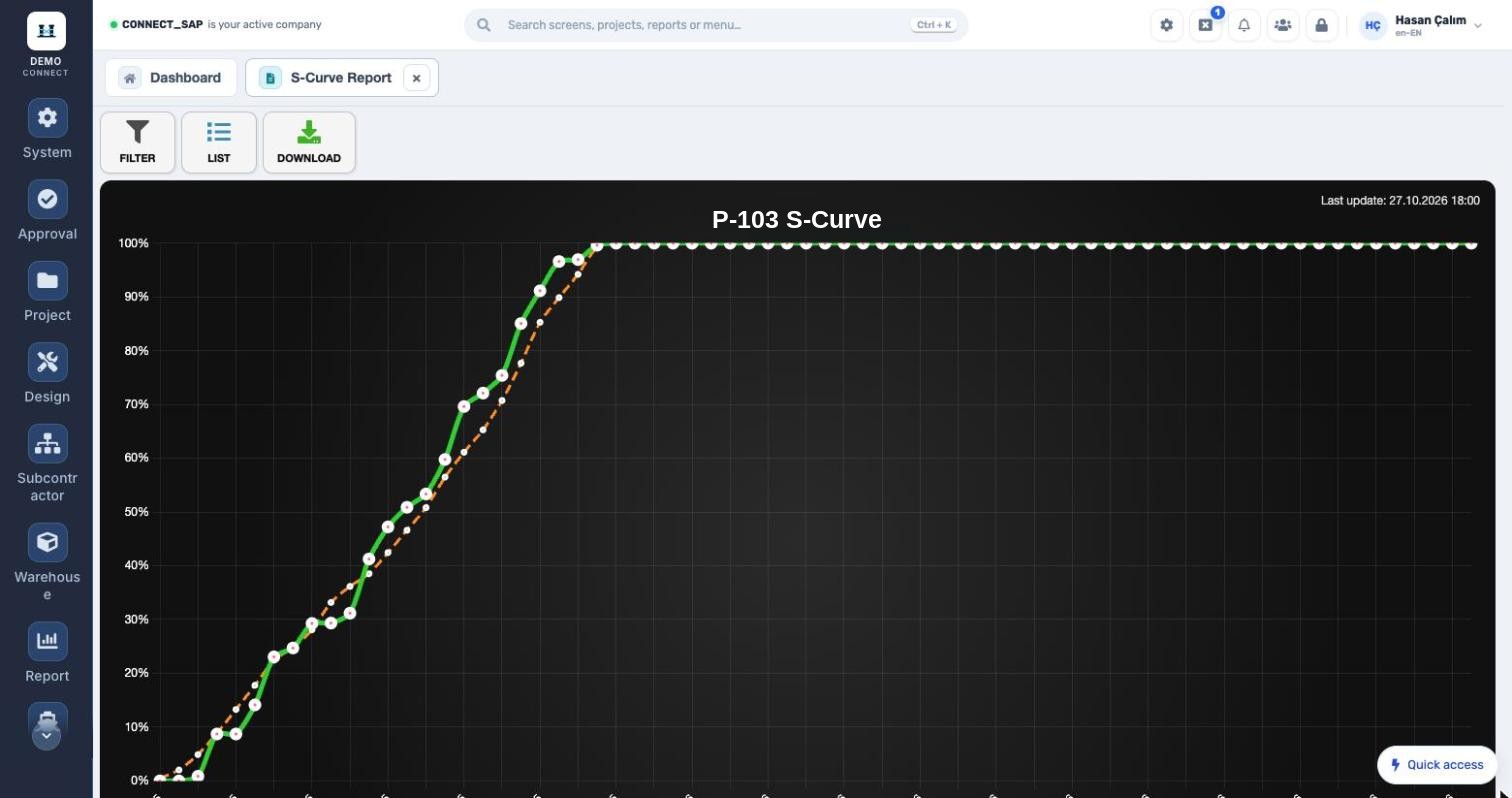
Task: Click the S-Curve Report tab document icon
Action: pos(270,78)
